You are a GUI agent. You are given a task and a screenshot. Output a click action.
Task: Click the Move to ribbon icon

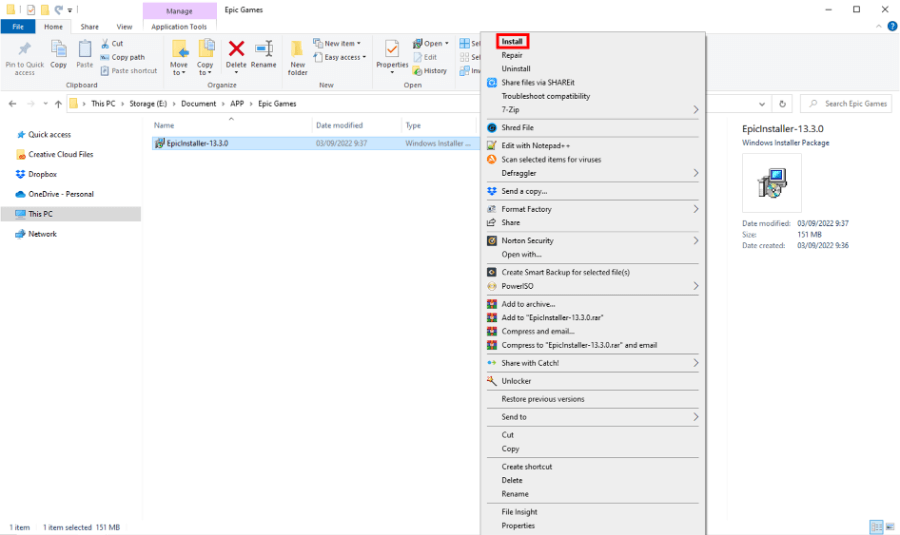(x=179, y=49)
